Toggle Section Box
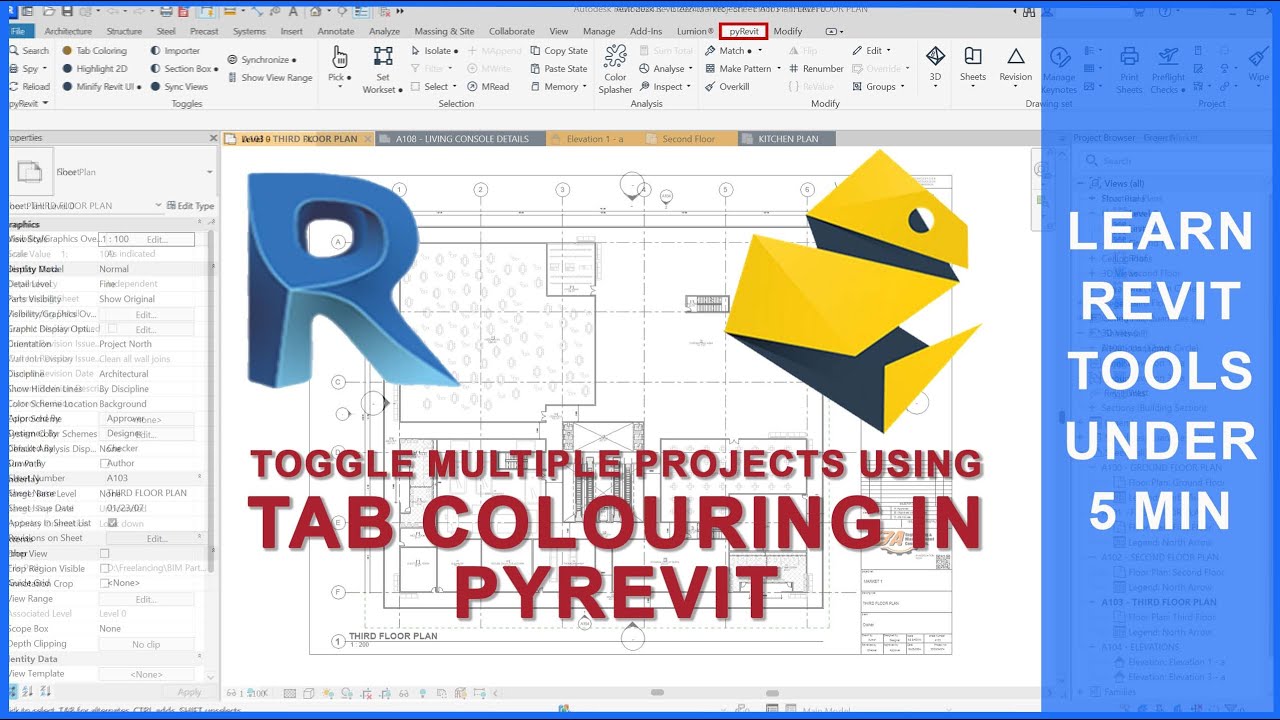The image size is (1280, 720). (x=185, y=69)
